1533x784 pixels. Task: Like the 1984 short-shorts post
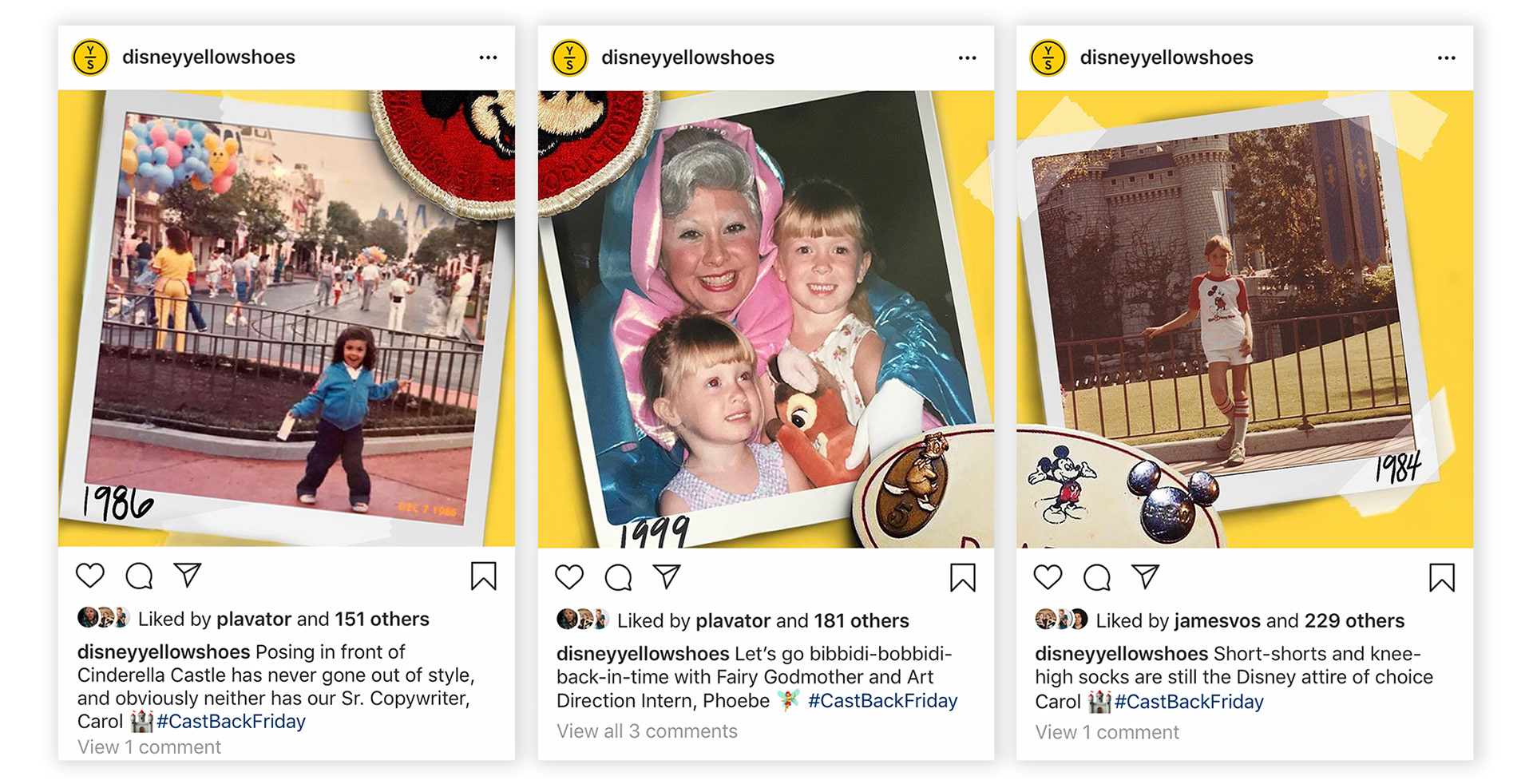[x=1048, y=577]
